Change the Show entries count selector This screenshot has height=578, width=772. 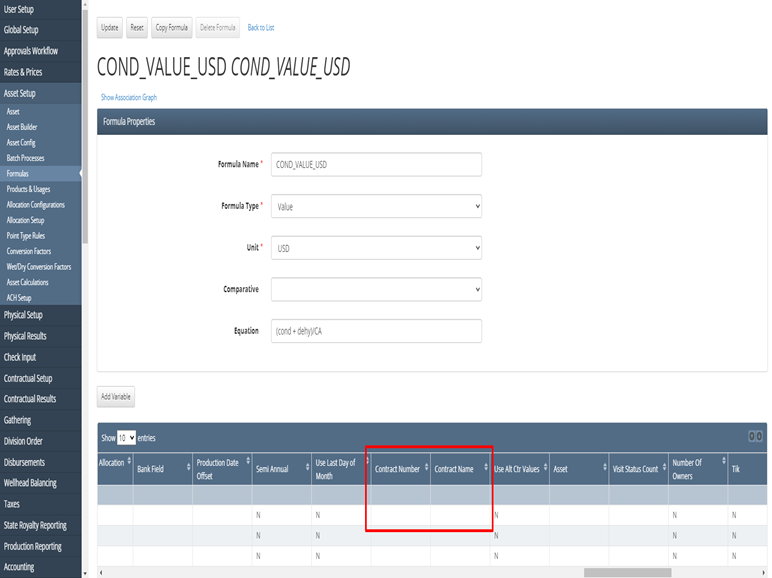click(126, 438)
